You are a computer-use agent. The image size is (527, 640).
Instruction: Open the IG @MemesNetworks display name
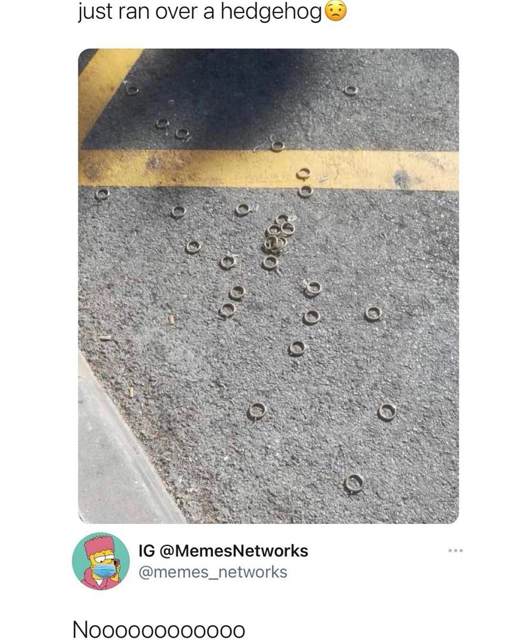click(224, 551)
